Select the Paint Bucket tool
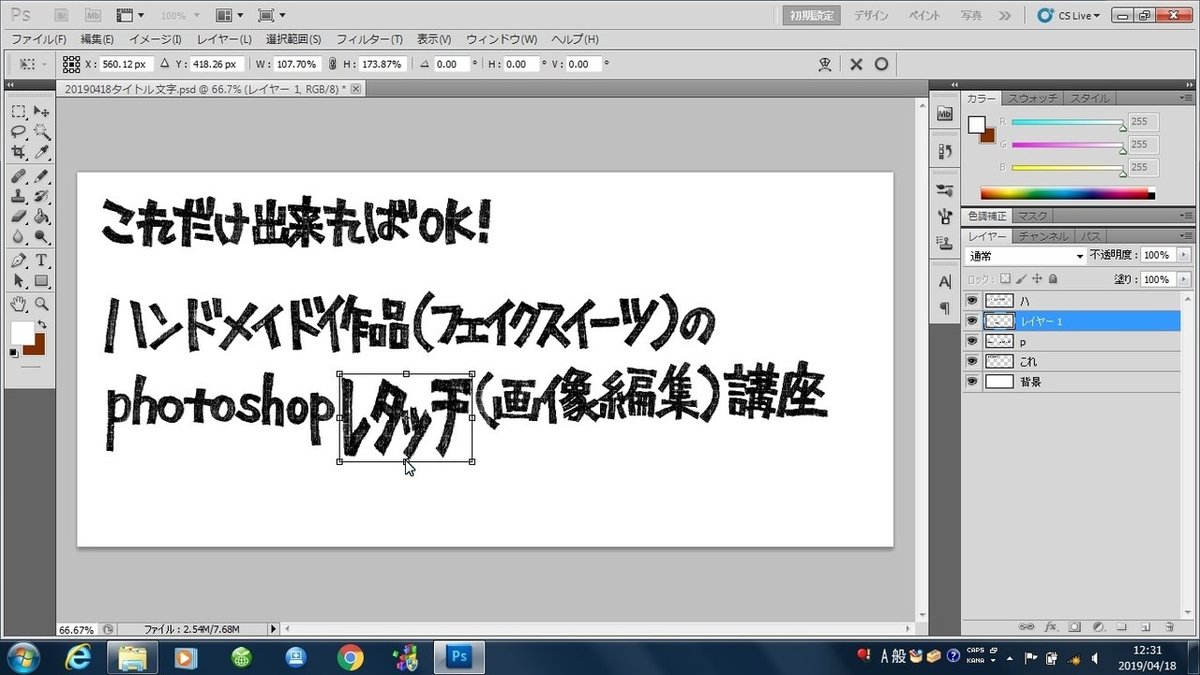 (x=42, y=216)
